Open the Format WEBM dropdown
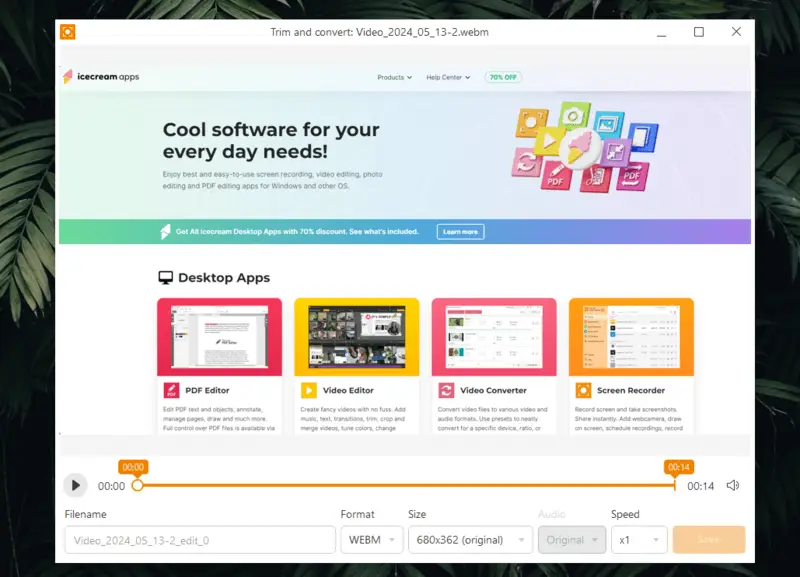 coord(371,540)
